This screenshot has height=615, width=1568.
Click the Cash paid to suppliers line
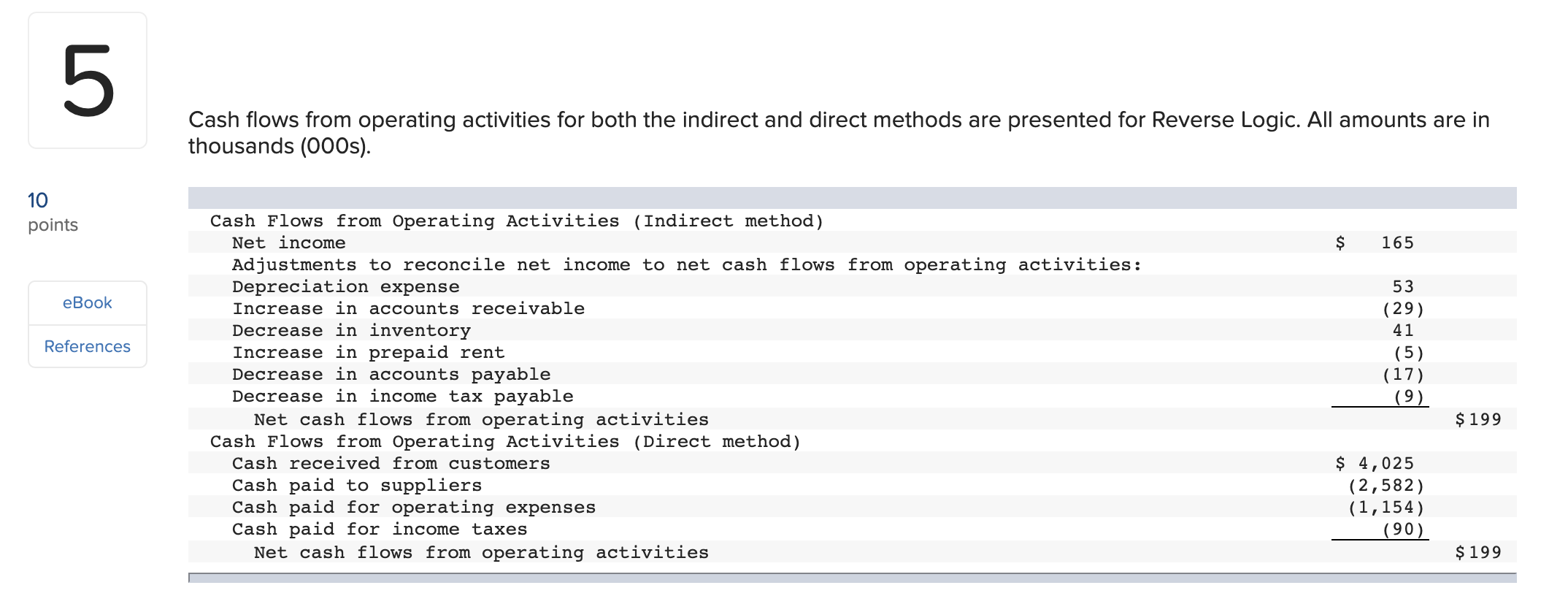[x=356, y=485]
